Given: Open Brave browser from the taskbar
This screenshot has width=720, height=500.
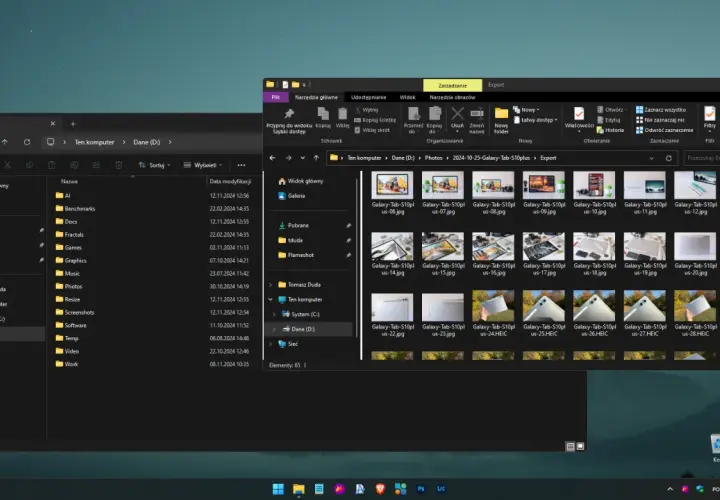Looking at the screenshot, I should [380, 489].
